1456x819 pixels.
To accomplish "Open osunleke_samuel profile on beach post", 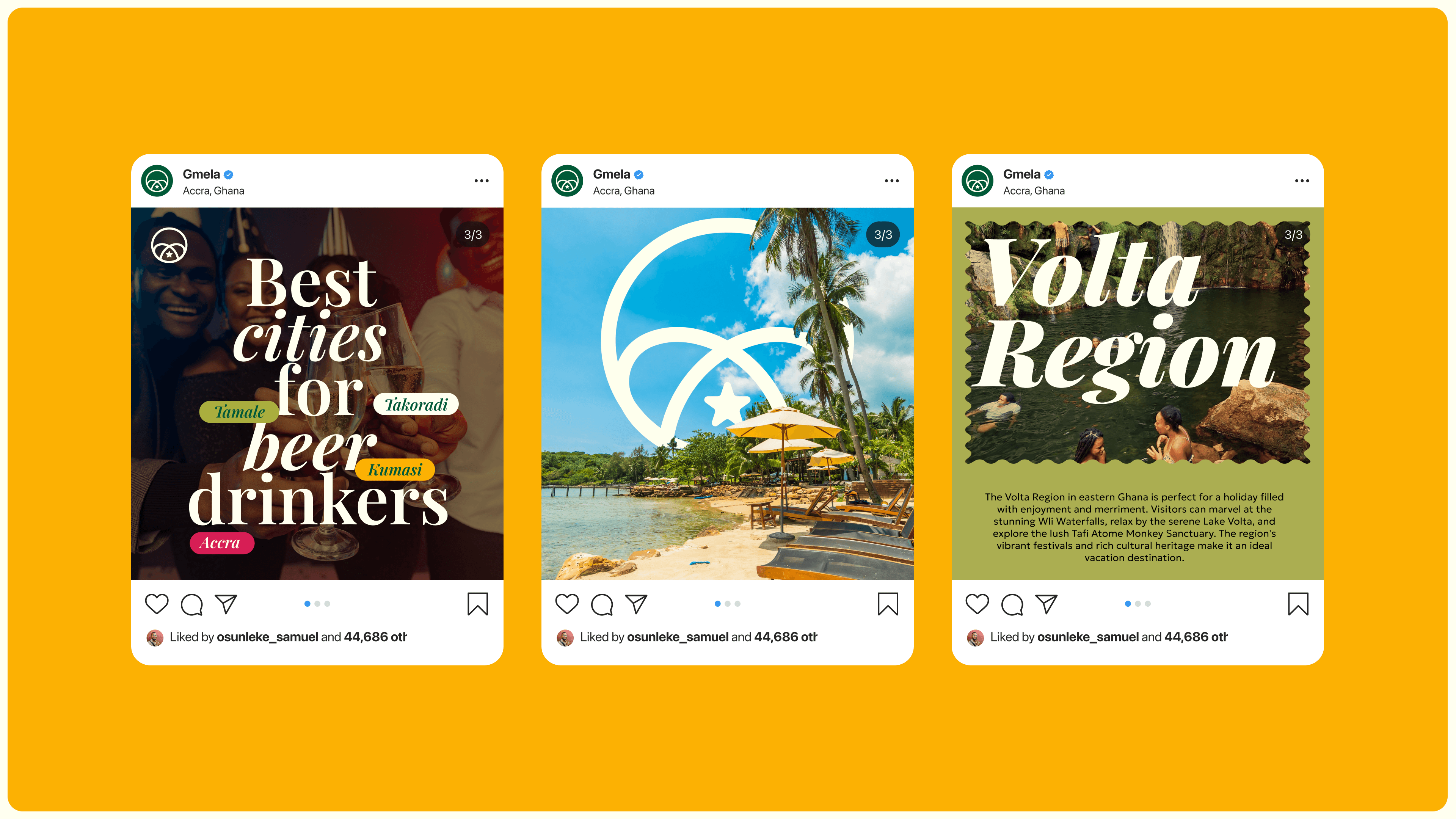I will pos(677,637).
